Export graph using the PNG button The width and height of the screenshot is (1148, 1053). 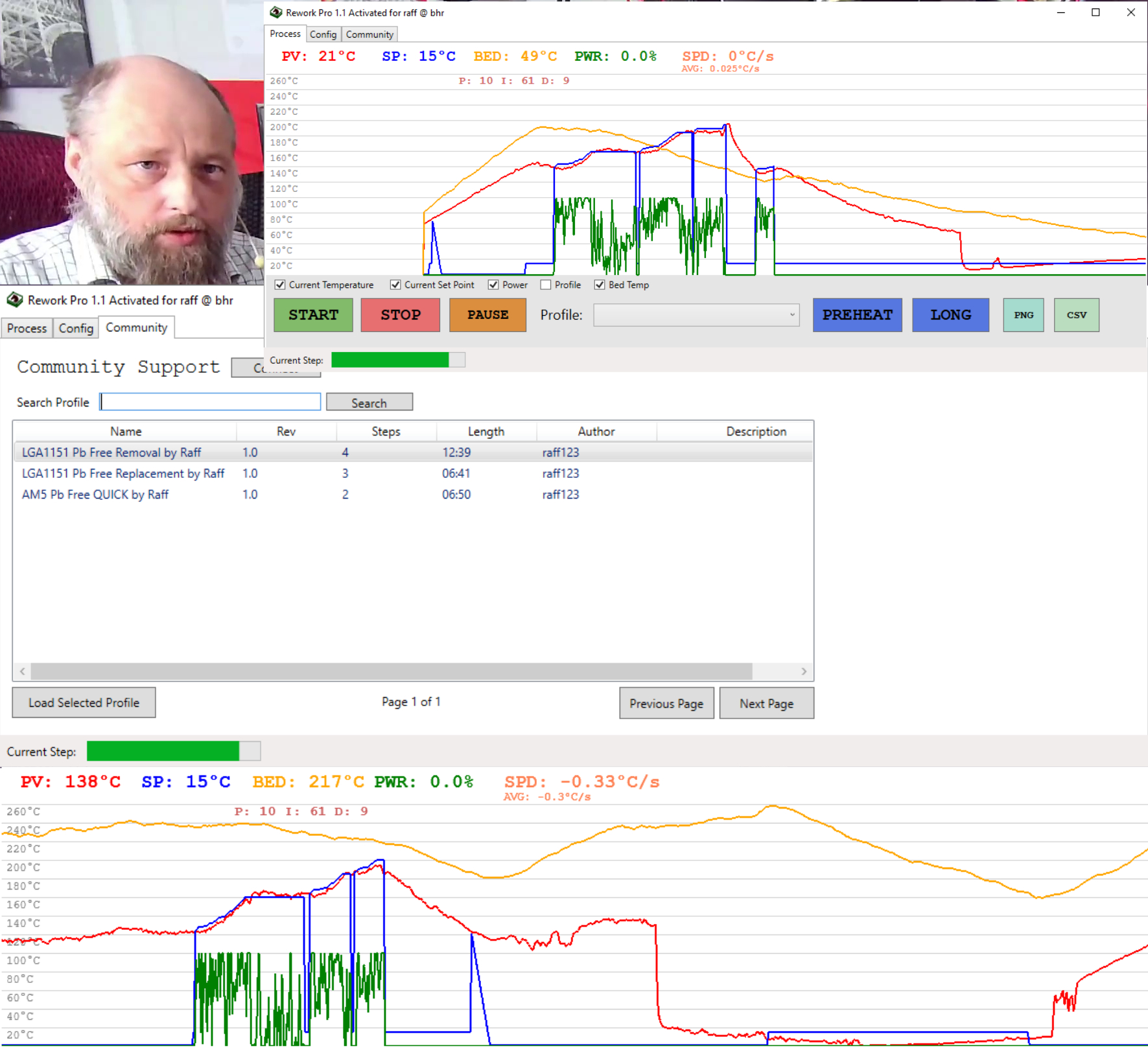pyautogui.click(x=1023, y=315)
